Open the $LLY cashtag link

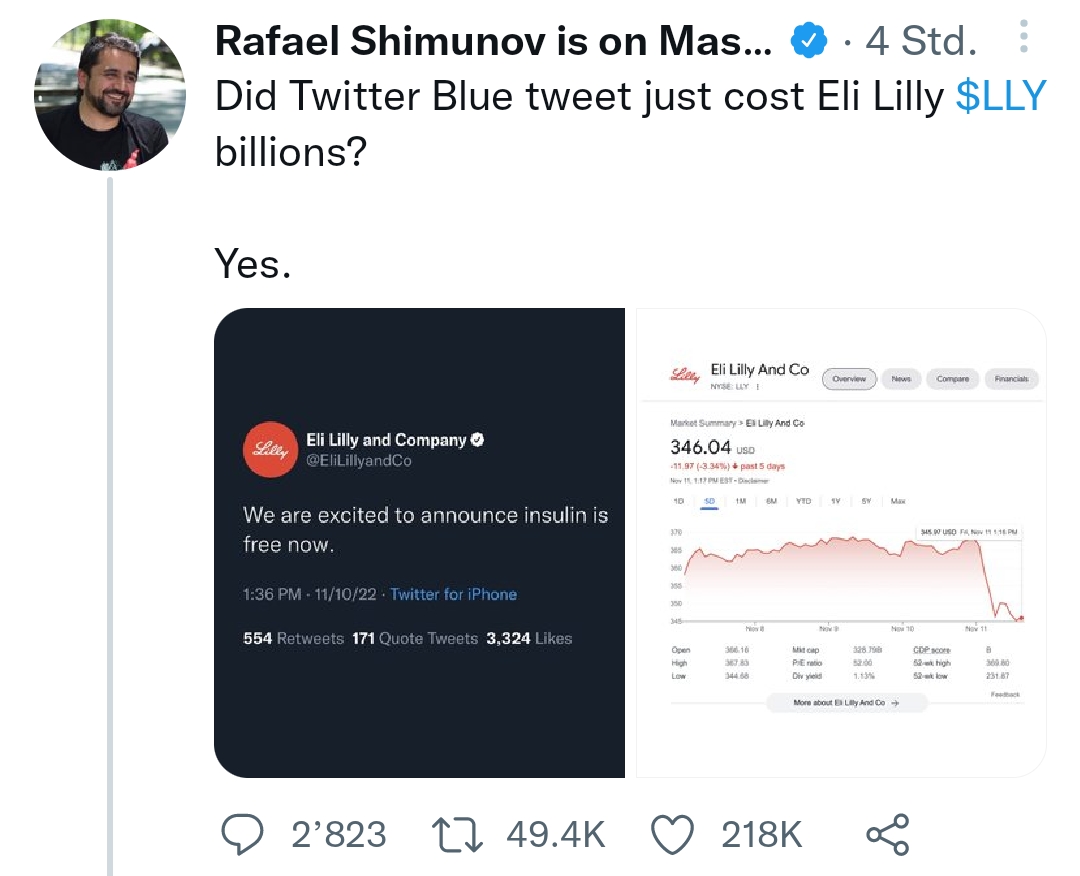click(x=1001, y=96)
